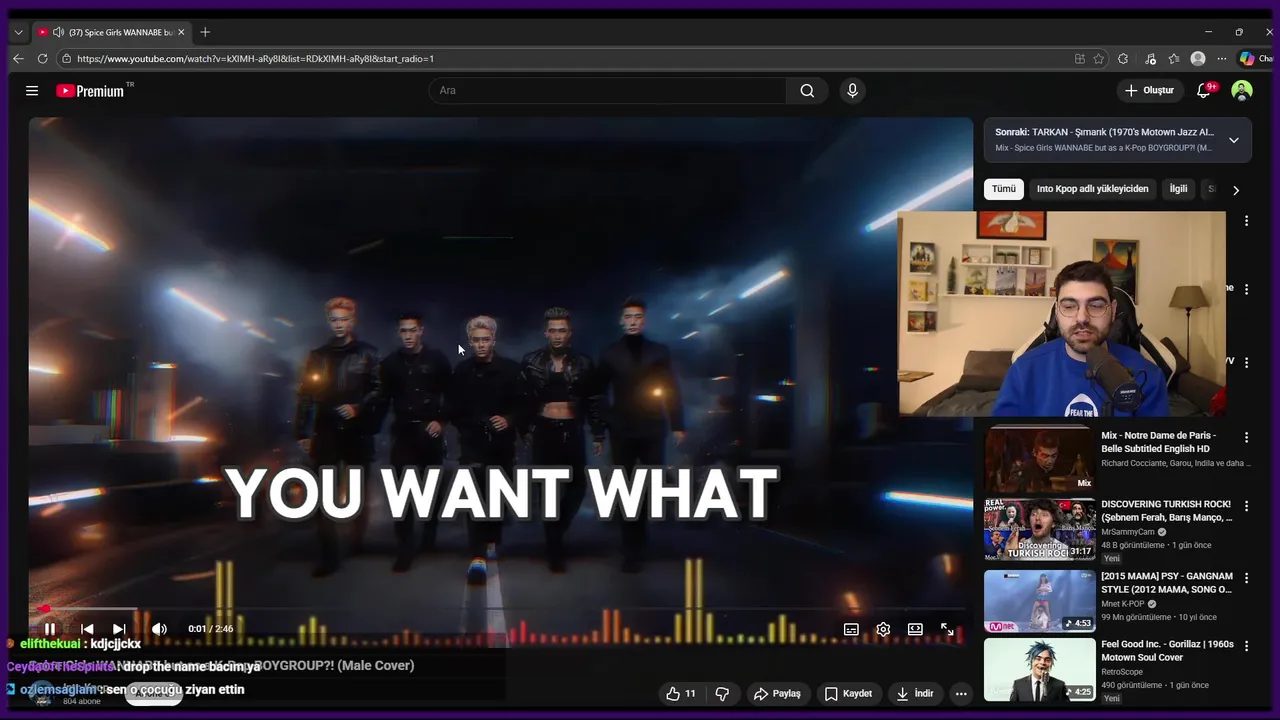Open options for Feel Good Inc. video

coord(1246,646)
